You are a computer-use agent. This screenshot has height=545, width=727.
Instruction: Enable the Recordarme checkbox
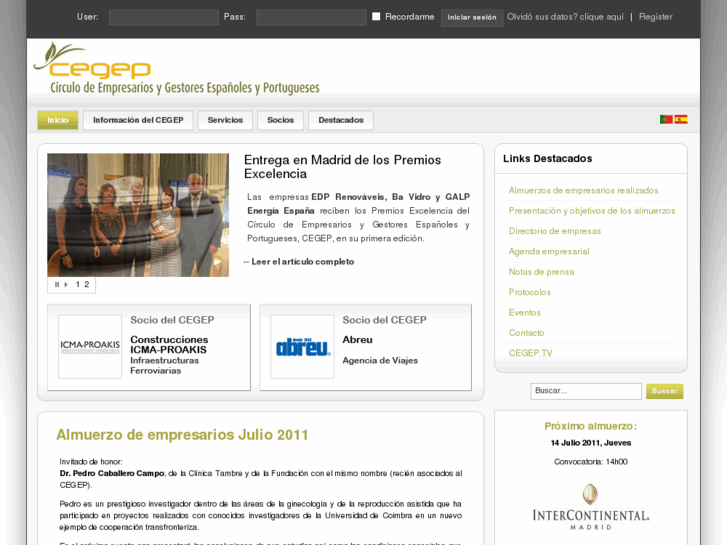376,16
